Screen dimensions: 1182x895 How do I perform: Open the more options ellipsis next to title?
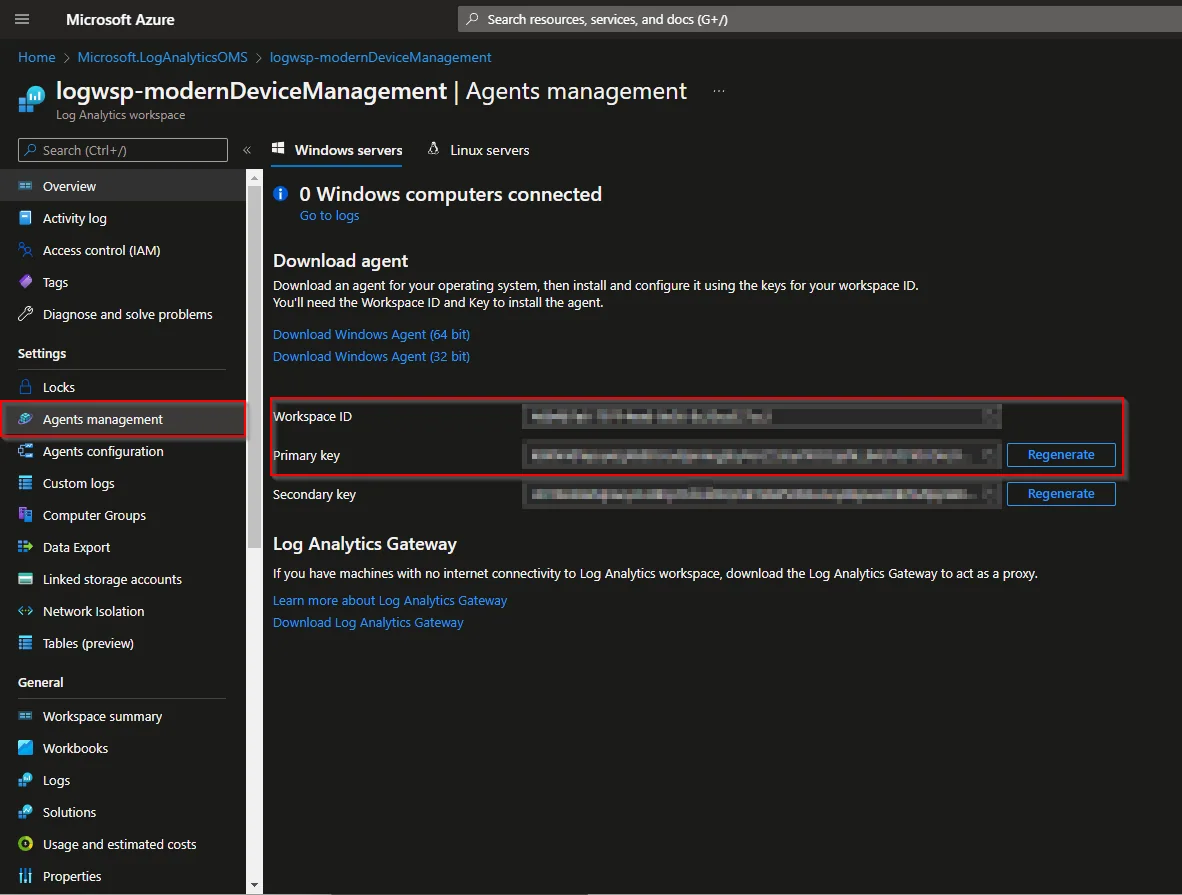click(x=719, y=91)
